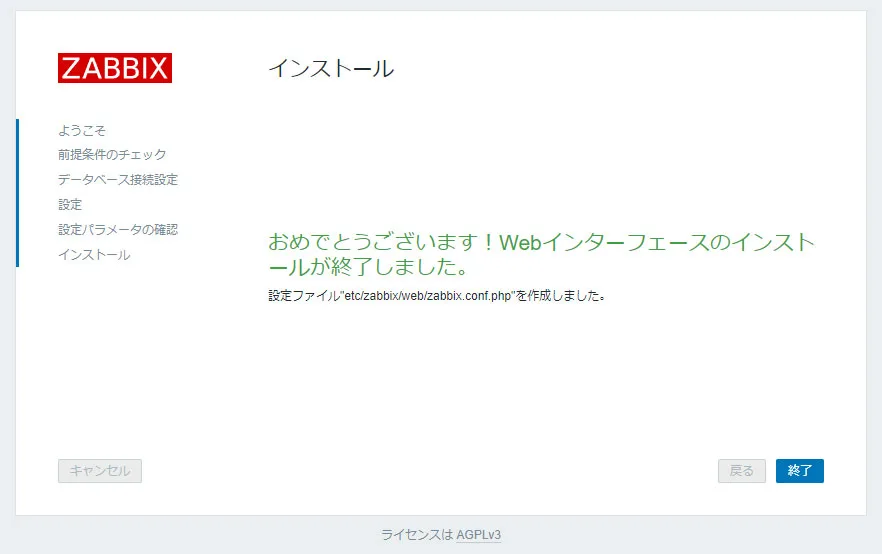Select the データベース接続設定 step

118,179
